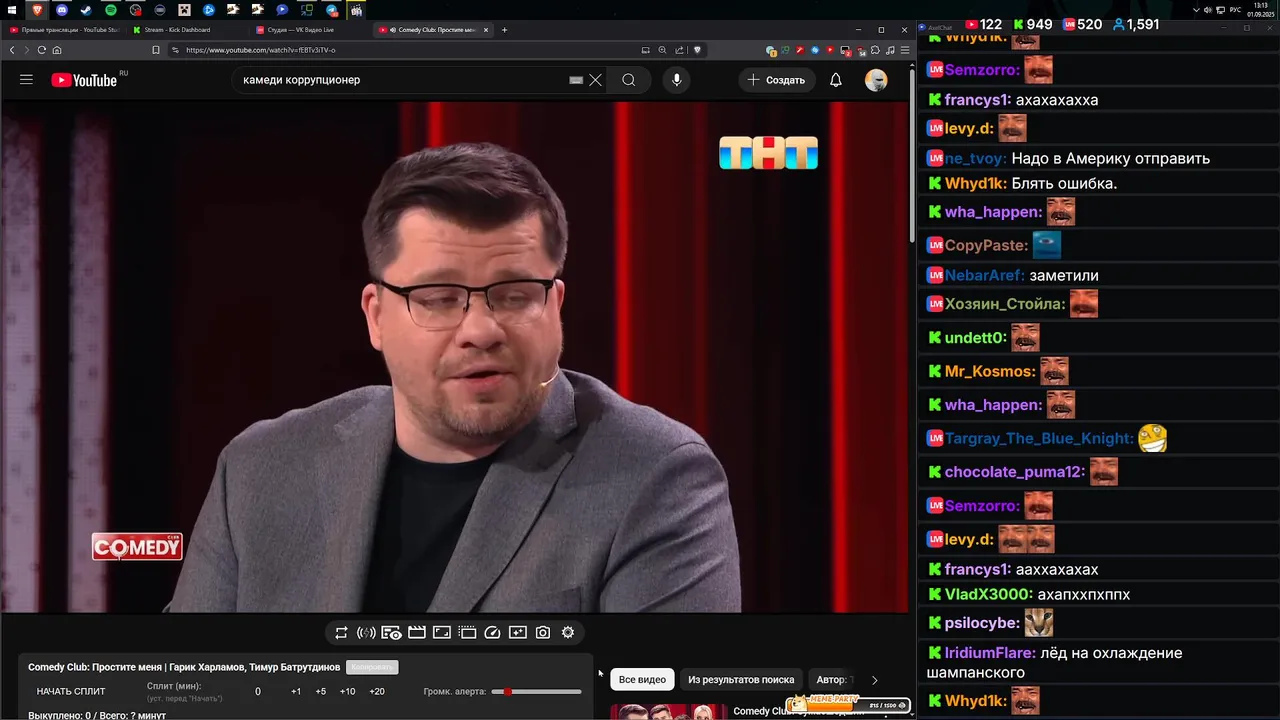Toggle the cinema mode clapperboard icon
1280x720 pixels.
click(x=417, y=632)
